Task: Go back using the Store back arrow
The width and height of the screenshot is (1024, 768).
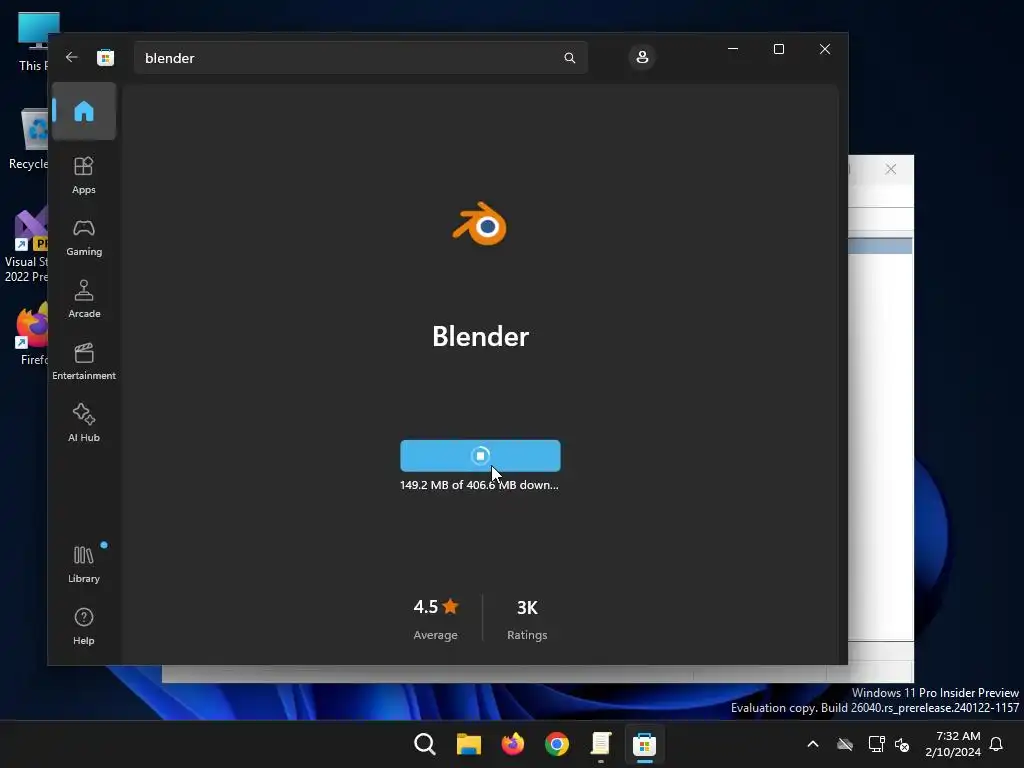Action: coord(72,57)
